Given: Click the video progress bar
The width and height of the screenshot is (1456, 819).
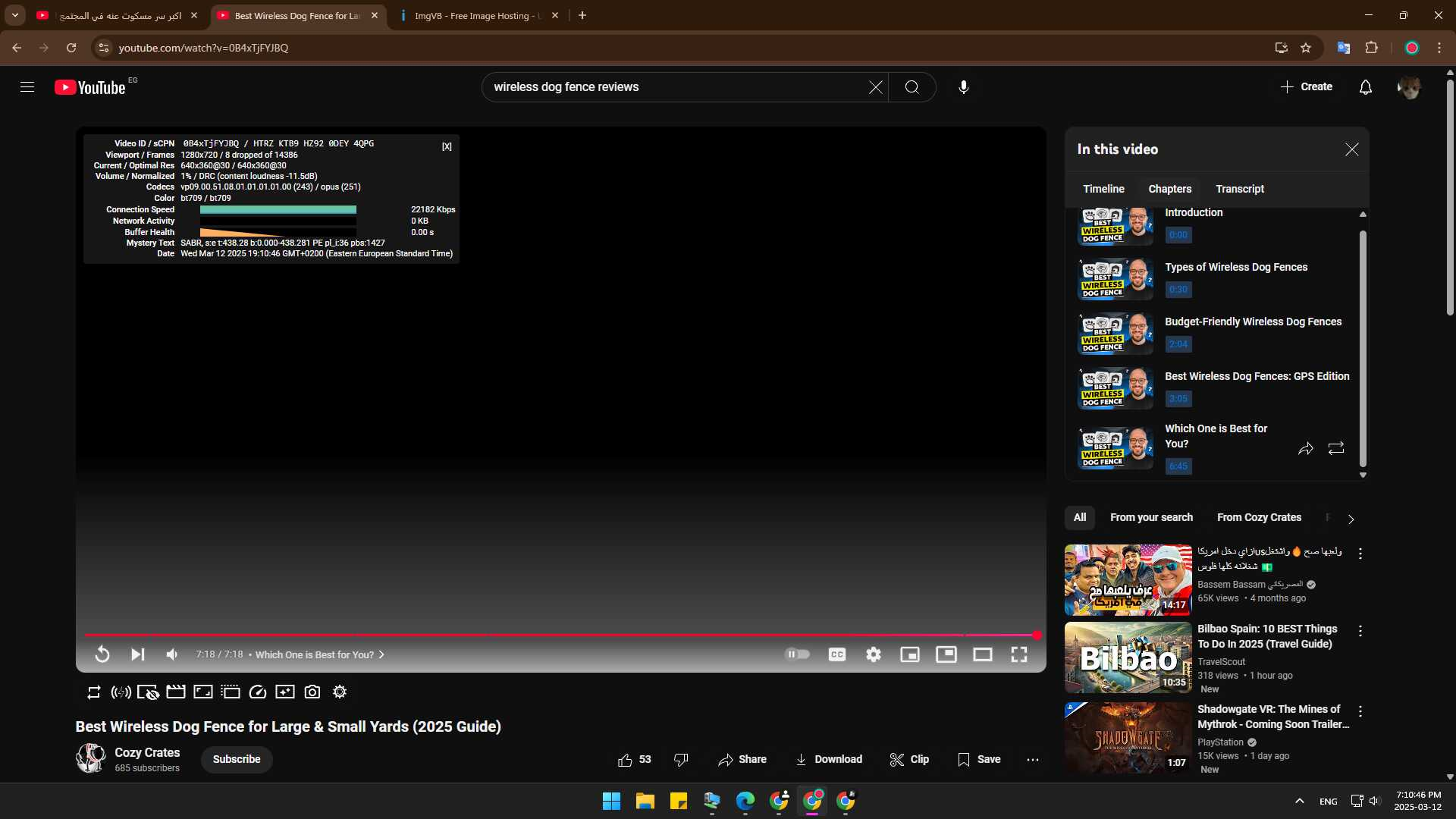Looking at the screenshot, I should click(x=561, y=635).
